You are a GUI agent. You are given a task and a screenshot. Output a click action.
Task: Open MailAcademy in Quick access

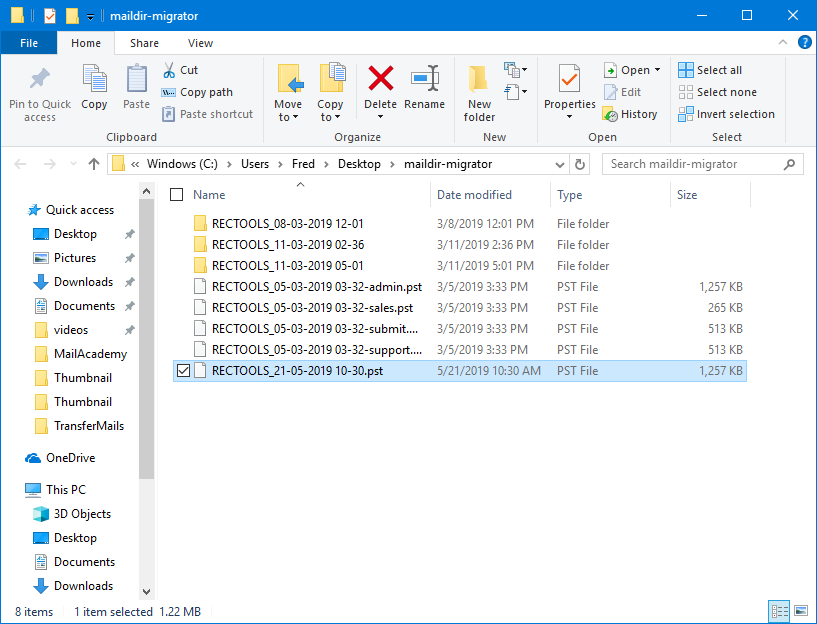pos(90,354)
